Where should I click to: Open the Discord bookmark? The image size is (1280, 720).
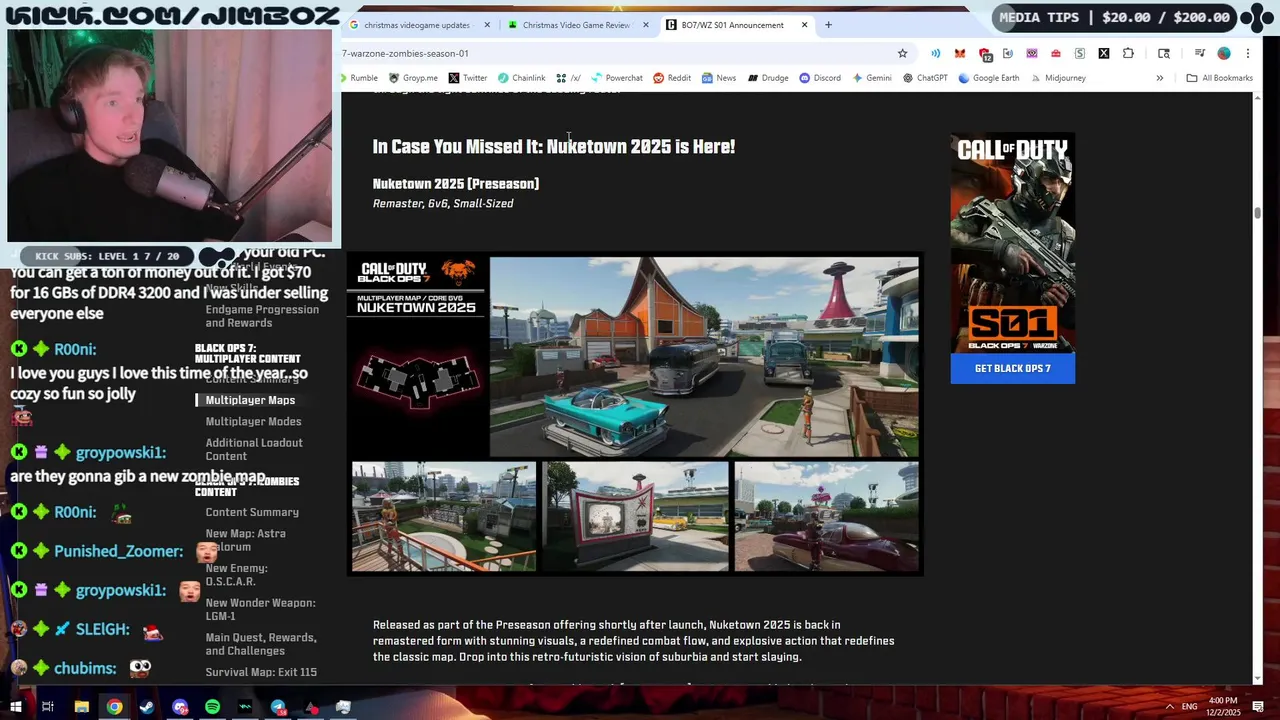[820, 78]
